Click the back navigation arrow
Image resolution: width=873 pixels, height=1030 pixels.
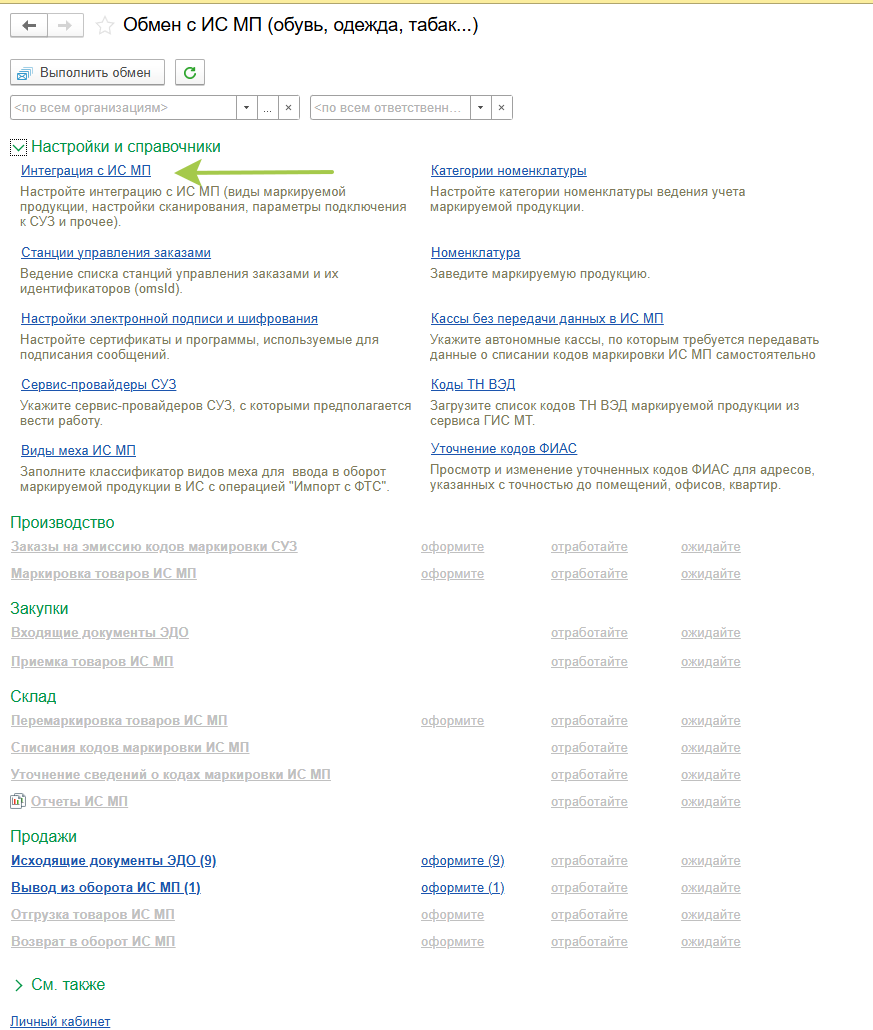pyautogui.click(x=29, y=26)
